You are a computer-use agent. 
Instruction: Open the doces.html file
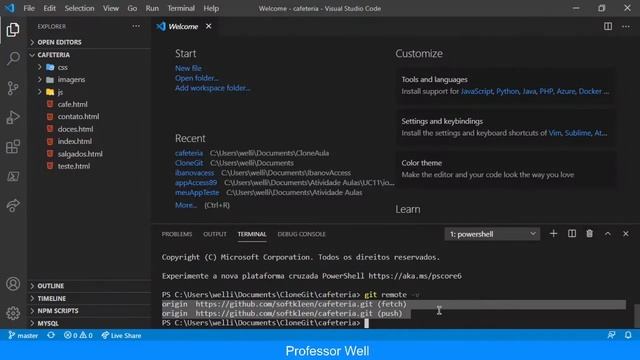[75, 129]
